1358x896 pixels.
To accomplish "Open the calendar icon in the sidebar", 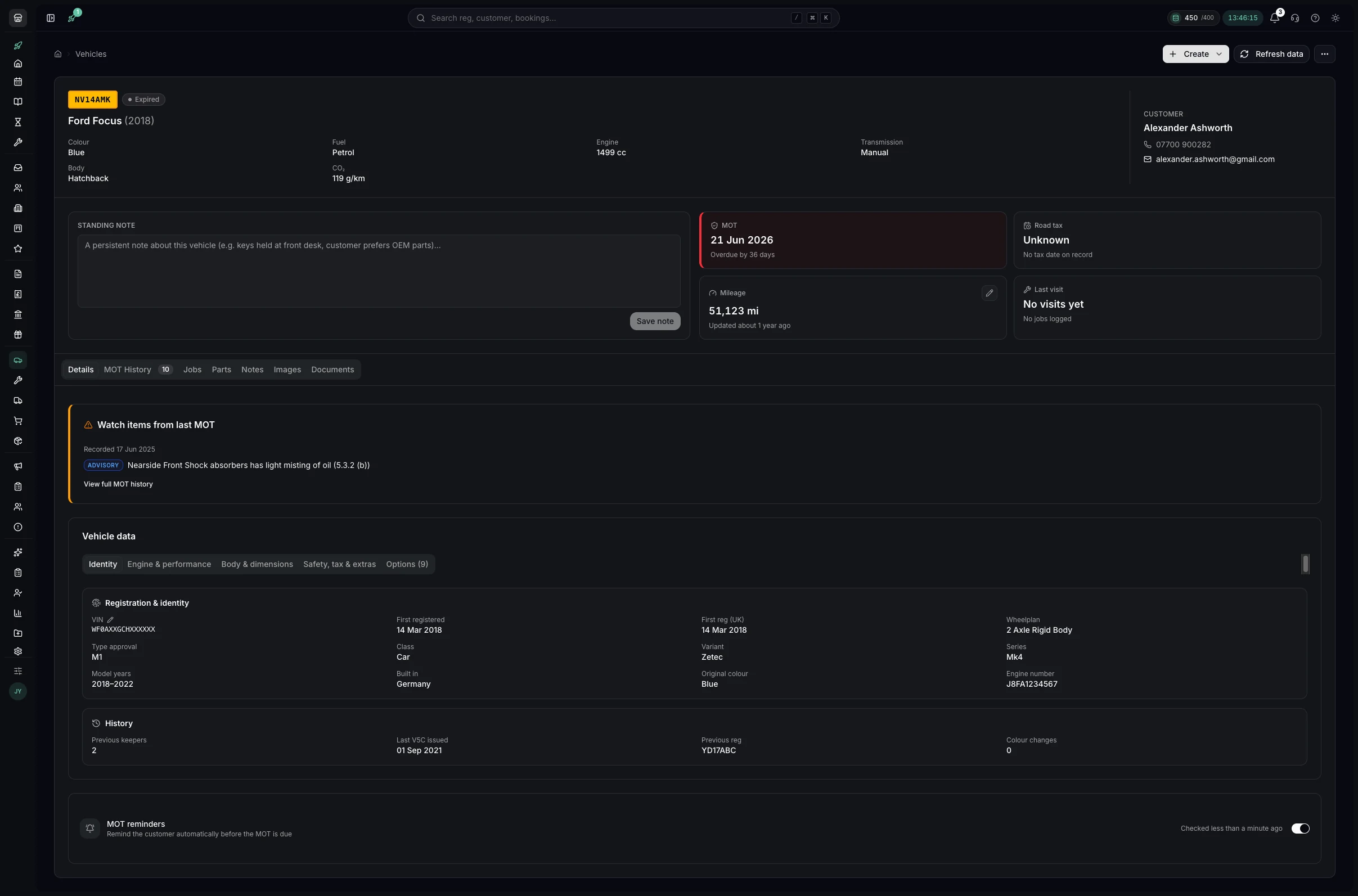I will (x=17, y=82).
